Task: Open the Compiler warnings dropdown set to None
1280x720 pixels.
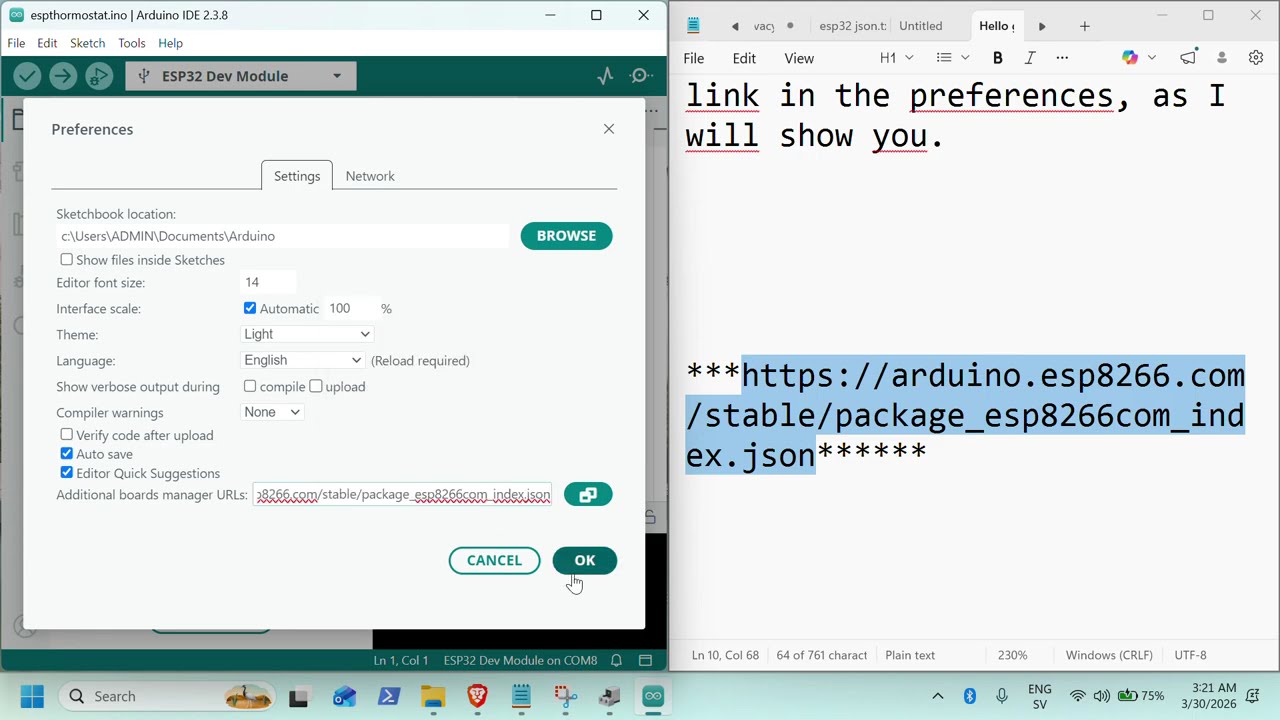Action: [272, 412]
